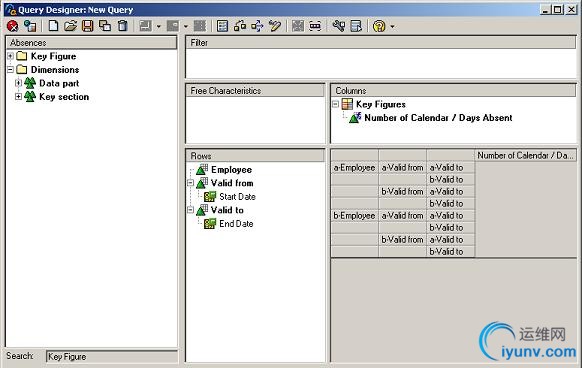Click the Key section dimension icon
This screenshot has height=368, width=582.
[x=30, y=97]
